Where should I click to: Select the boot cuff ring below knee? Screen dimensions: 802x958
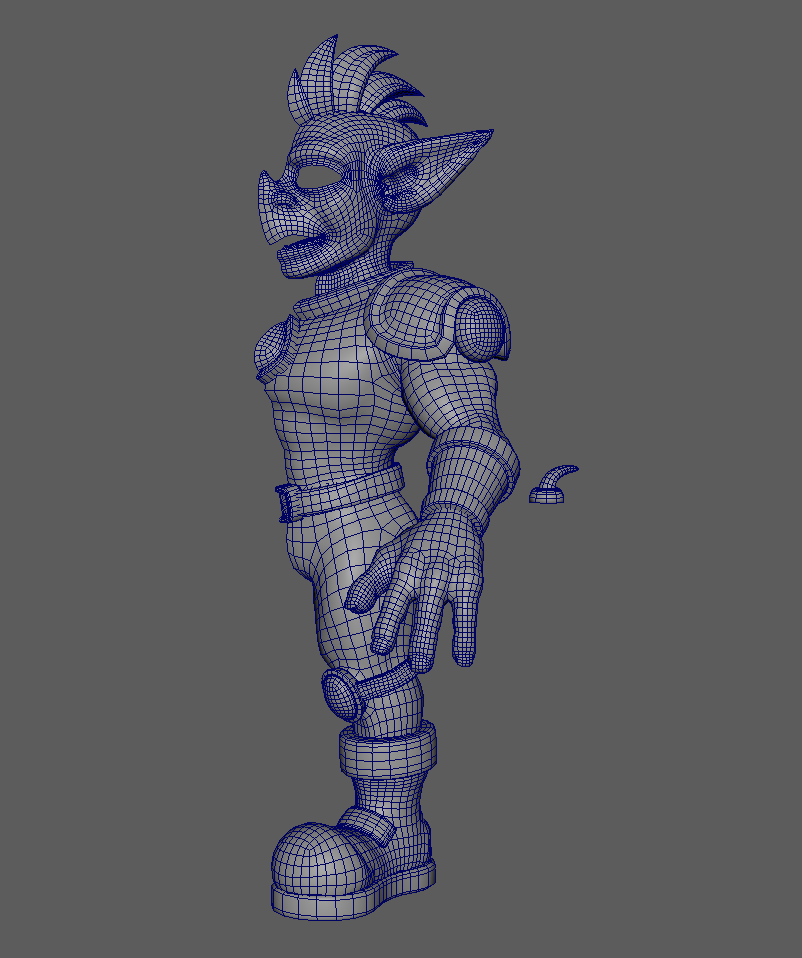coord(387,750)
